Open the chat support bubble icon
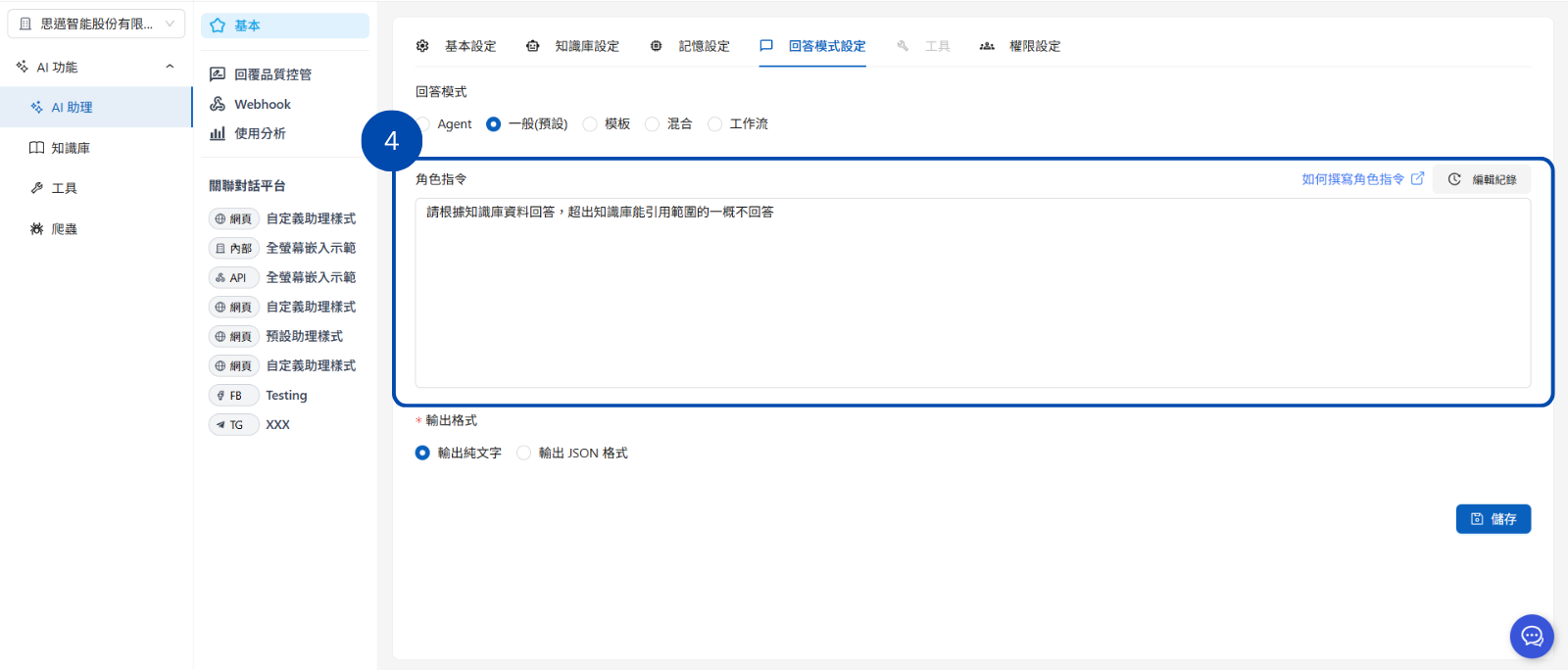The image size is (1568, 670). (1532, 637)
